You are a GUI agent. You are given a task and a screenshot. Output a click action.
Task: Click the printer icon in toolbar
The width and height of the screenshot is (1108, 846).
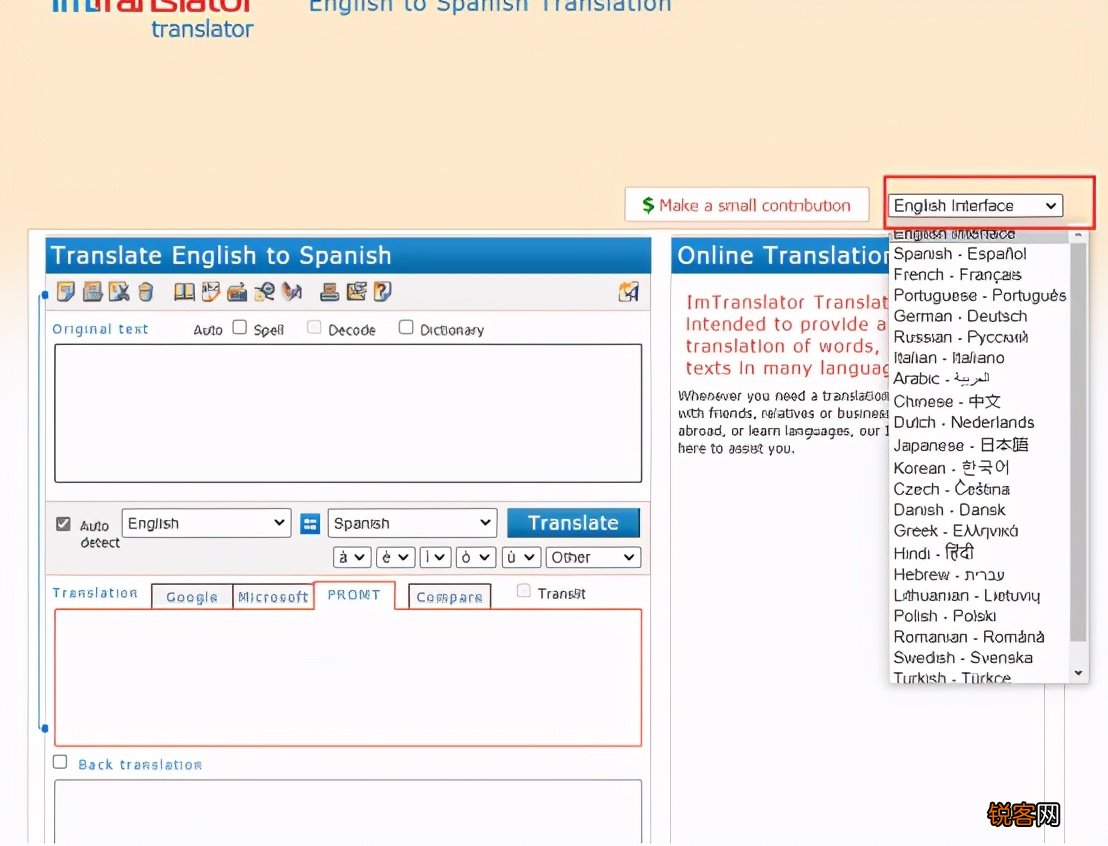pos(329,291)
